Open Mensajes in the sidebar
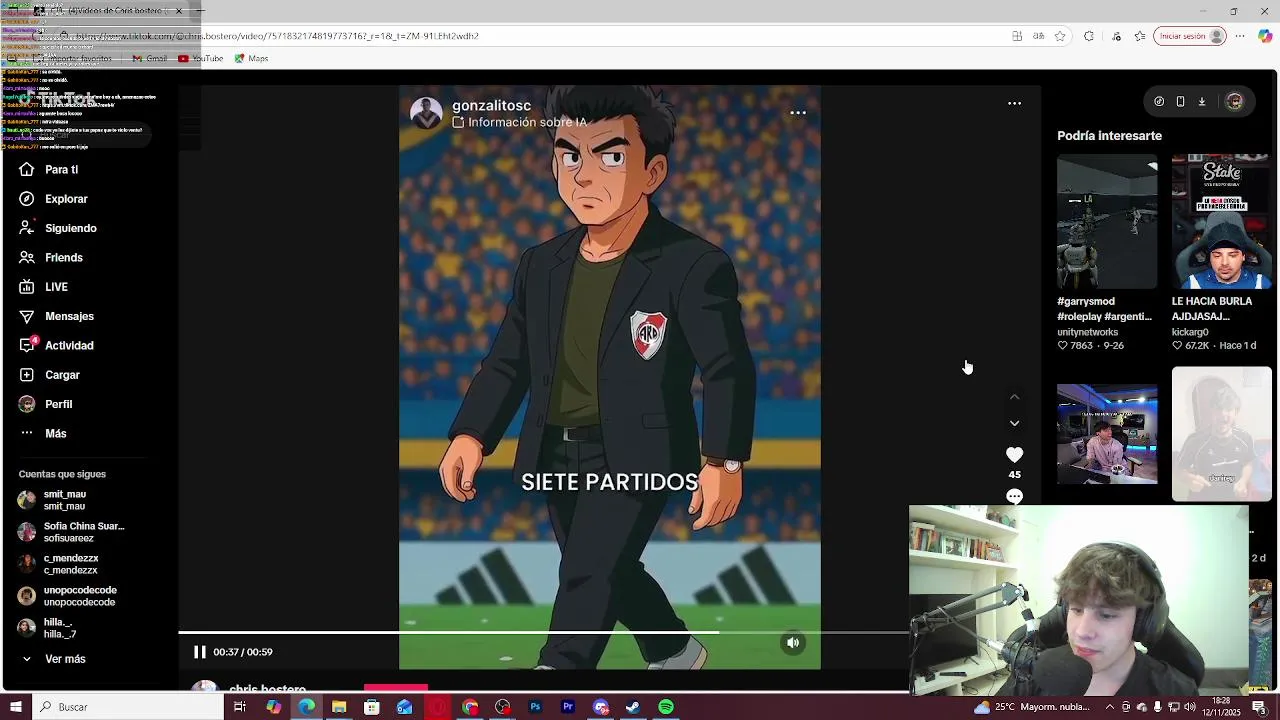 56,316
